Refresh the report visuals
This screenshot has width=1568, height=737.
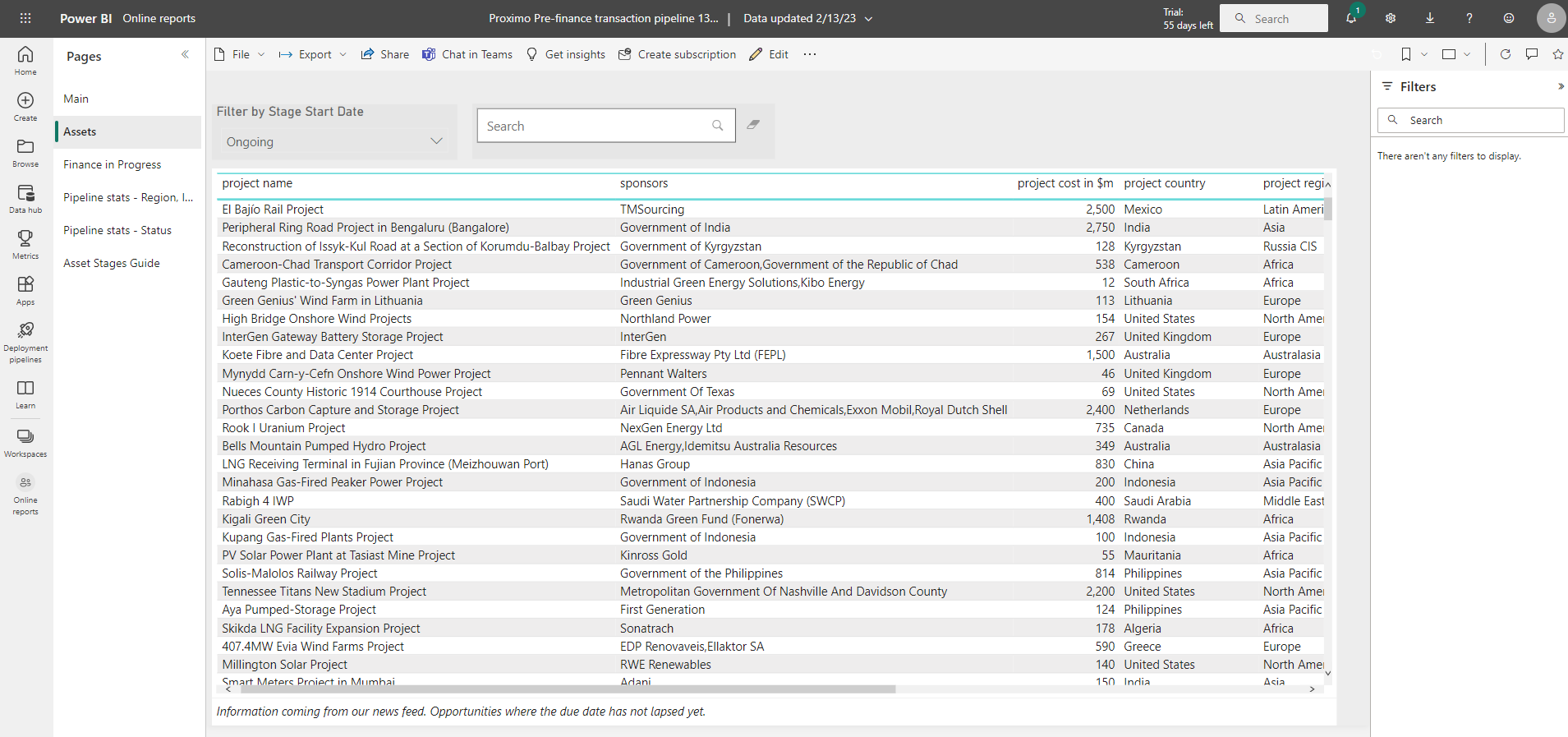pos(1506,54)
